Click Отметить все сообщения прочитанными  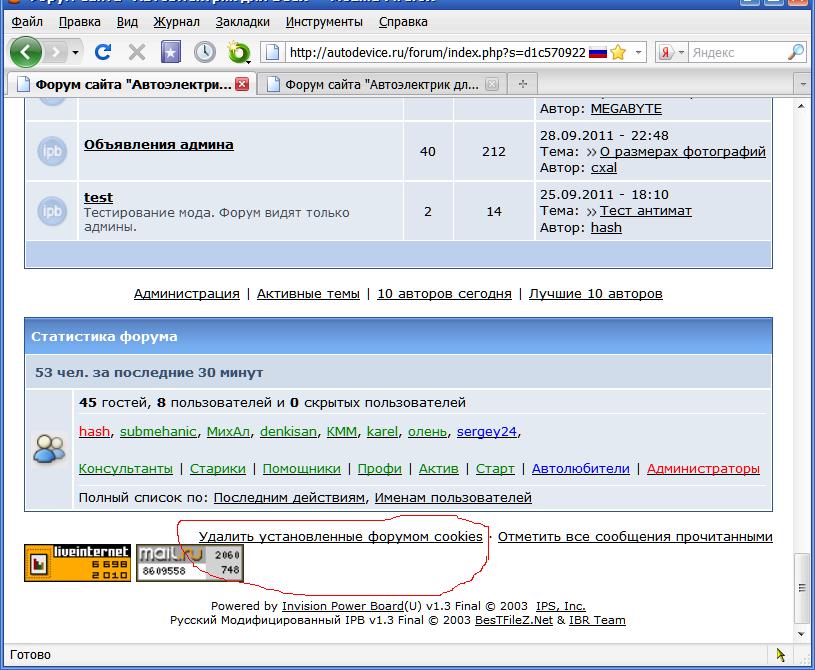pyautogui.click(x=635, y=536)
